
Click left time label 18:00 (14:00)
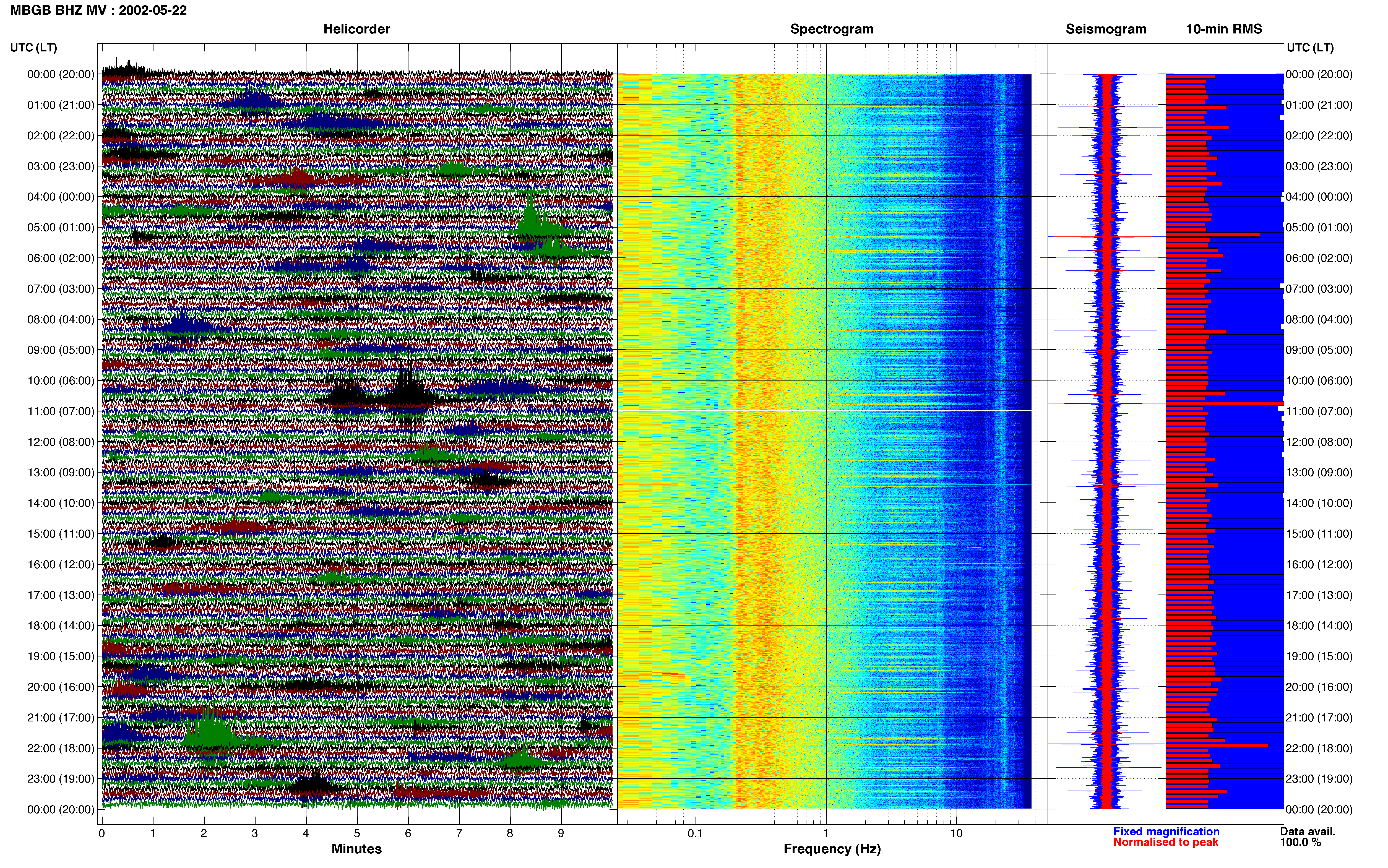tap(61, 626)
